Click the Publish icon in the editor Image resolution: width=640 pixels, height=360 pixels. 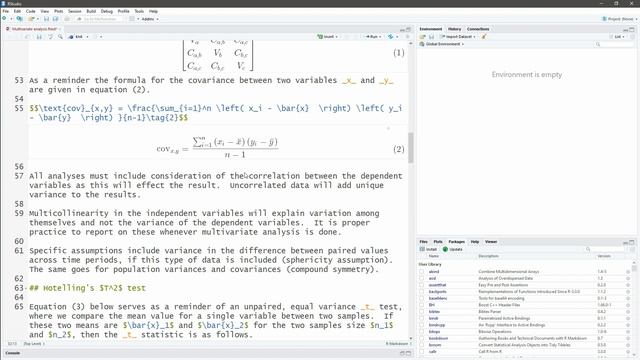click(391, 37)
